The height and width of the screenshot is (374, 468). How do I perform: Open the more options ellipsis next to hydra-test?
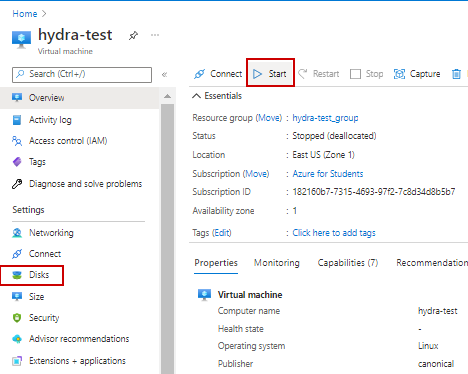pos(155,35)
